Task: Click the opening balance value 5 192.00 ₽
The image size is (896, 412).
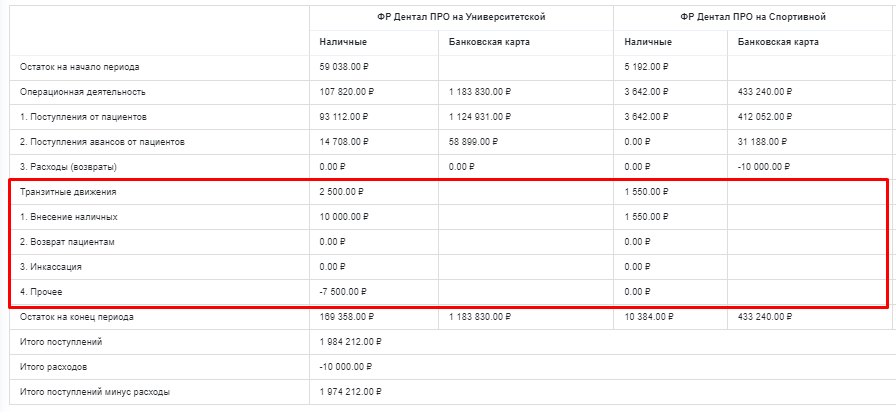Action: click(x=646, y=67)
